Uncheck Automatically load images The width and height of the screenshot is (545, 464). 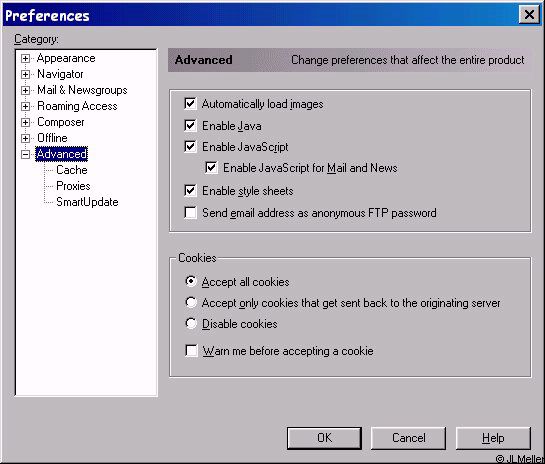coord(190,104)
